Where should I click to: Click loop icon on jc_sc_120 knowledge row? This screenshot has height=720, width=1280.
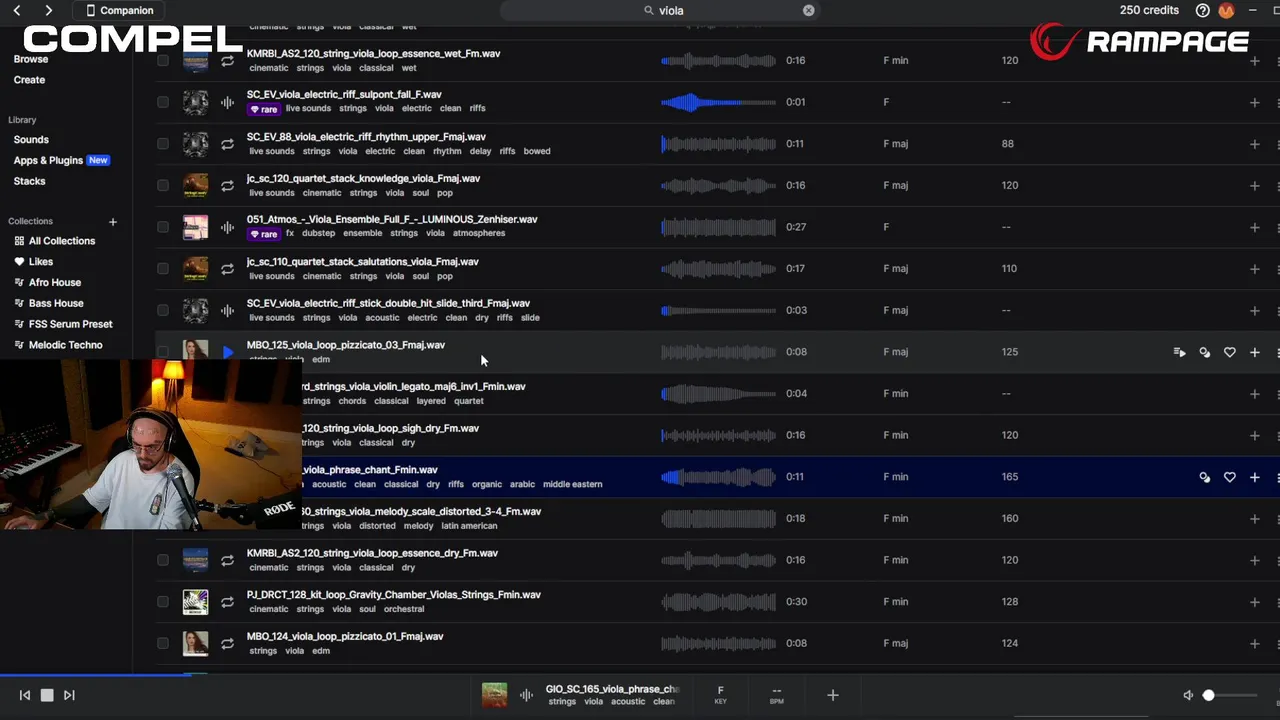point(228,185)
